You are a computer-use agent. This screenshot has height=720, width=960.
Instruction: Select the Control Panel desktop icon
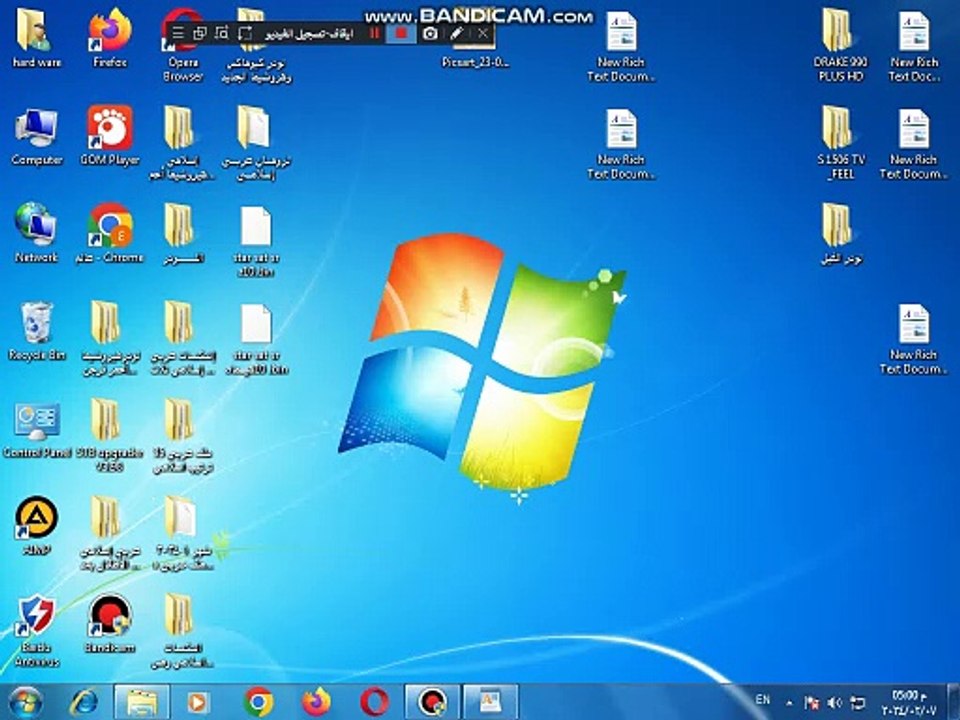(x=37, y=429)
